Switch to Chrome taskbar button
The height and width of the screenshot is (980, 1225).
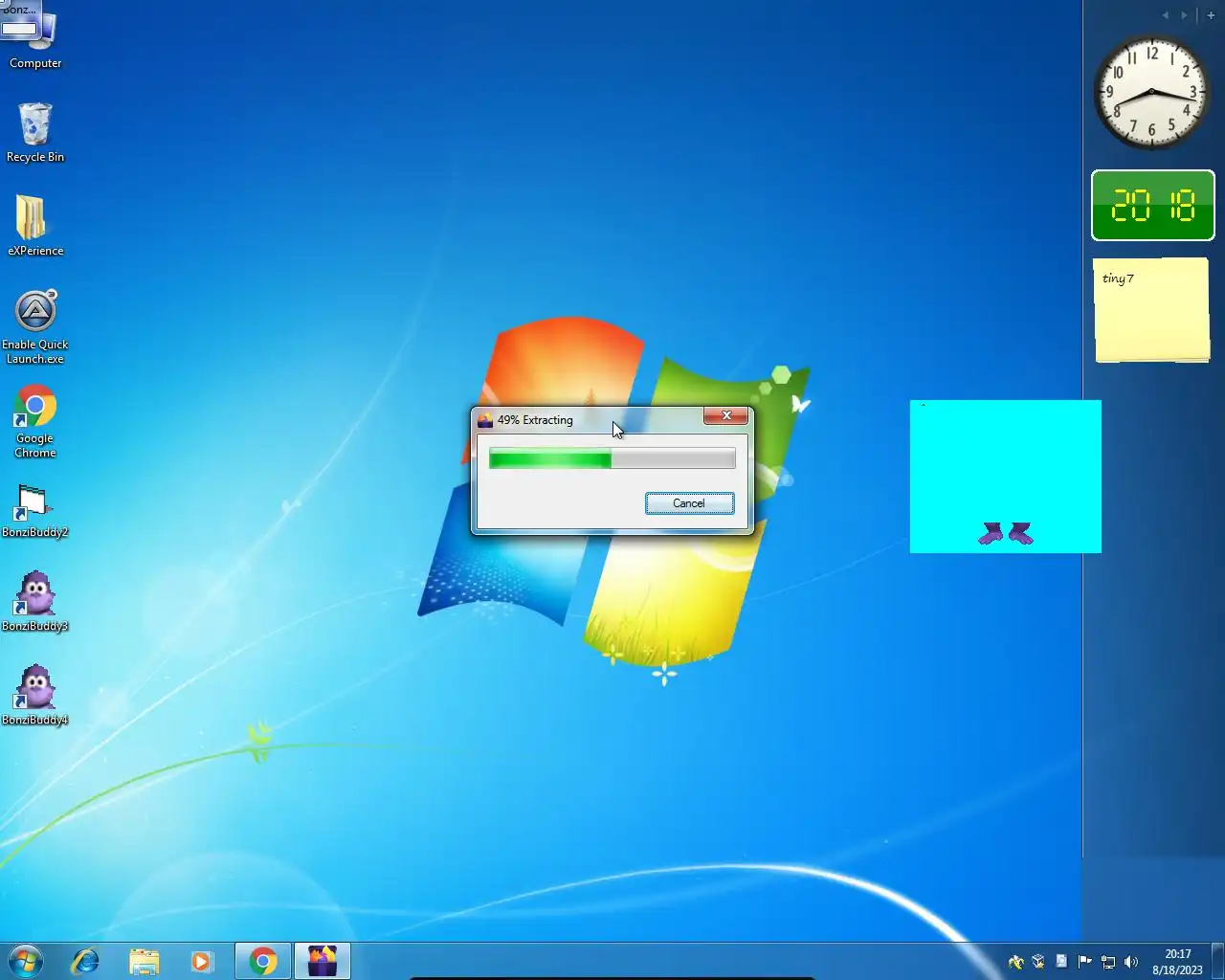point(263,961)
